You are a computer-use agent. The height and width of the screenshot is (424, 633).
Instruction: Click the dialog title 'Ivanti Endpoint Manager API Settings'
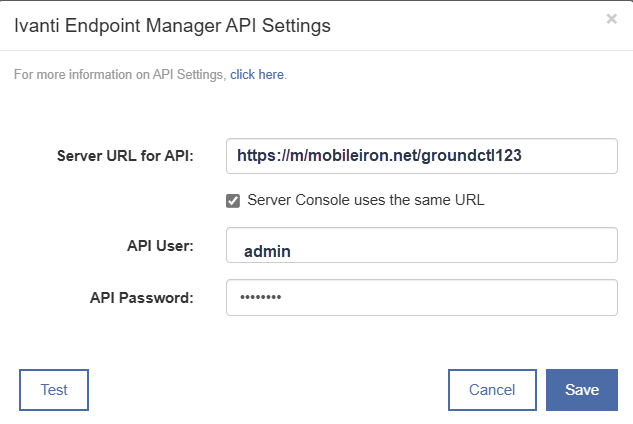(172, 25)
